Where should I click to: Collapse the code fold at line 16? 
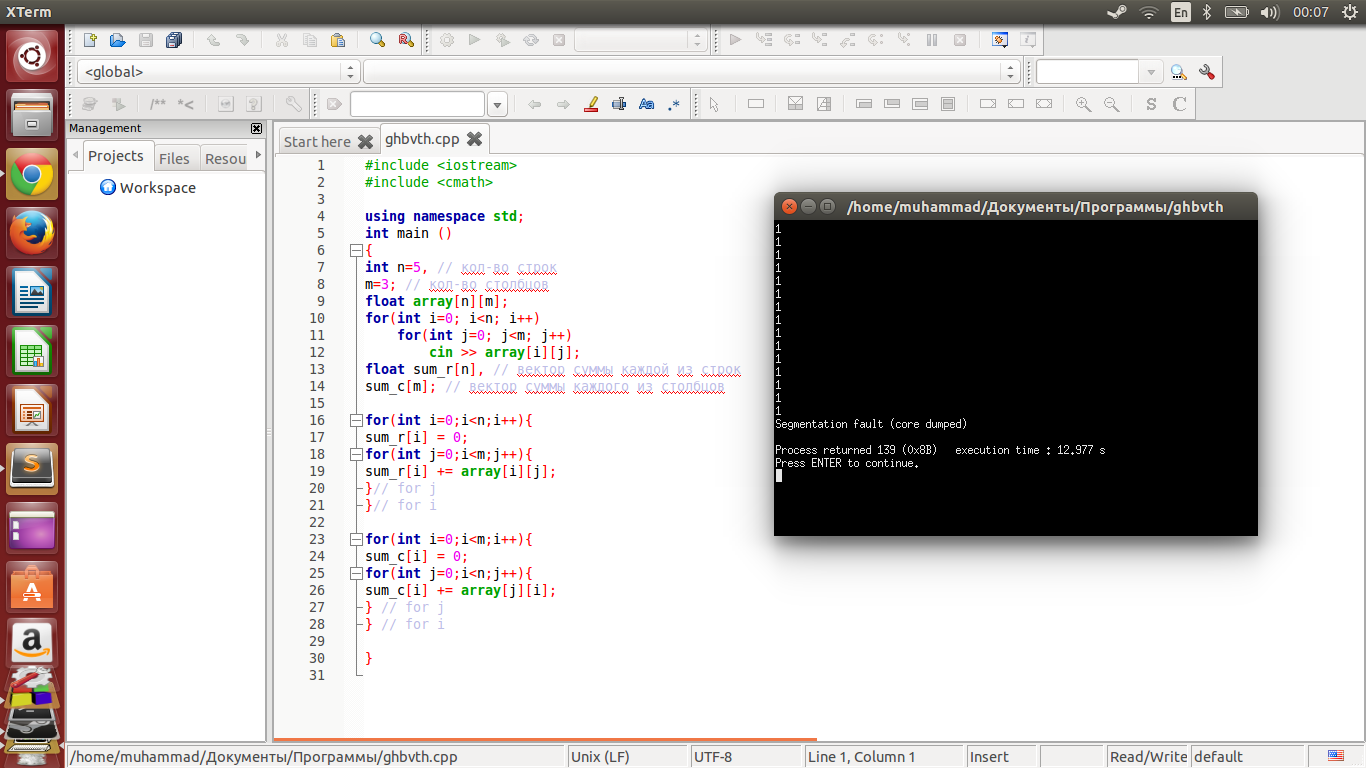[357, 420]
